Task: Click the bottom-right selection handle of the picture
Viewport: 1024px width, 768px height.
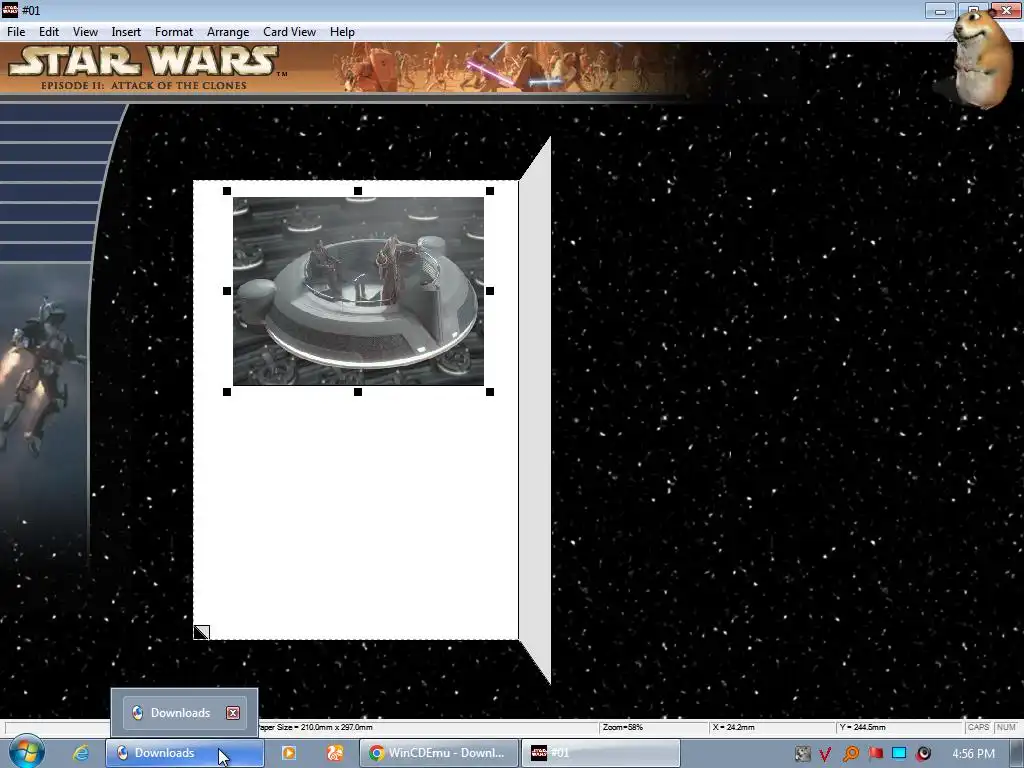Action: 490,392
